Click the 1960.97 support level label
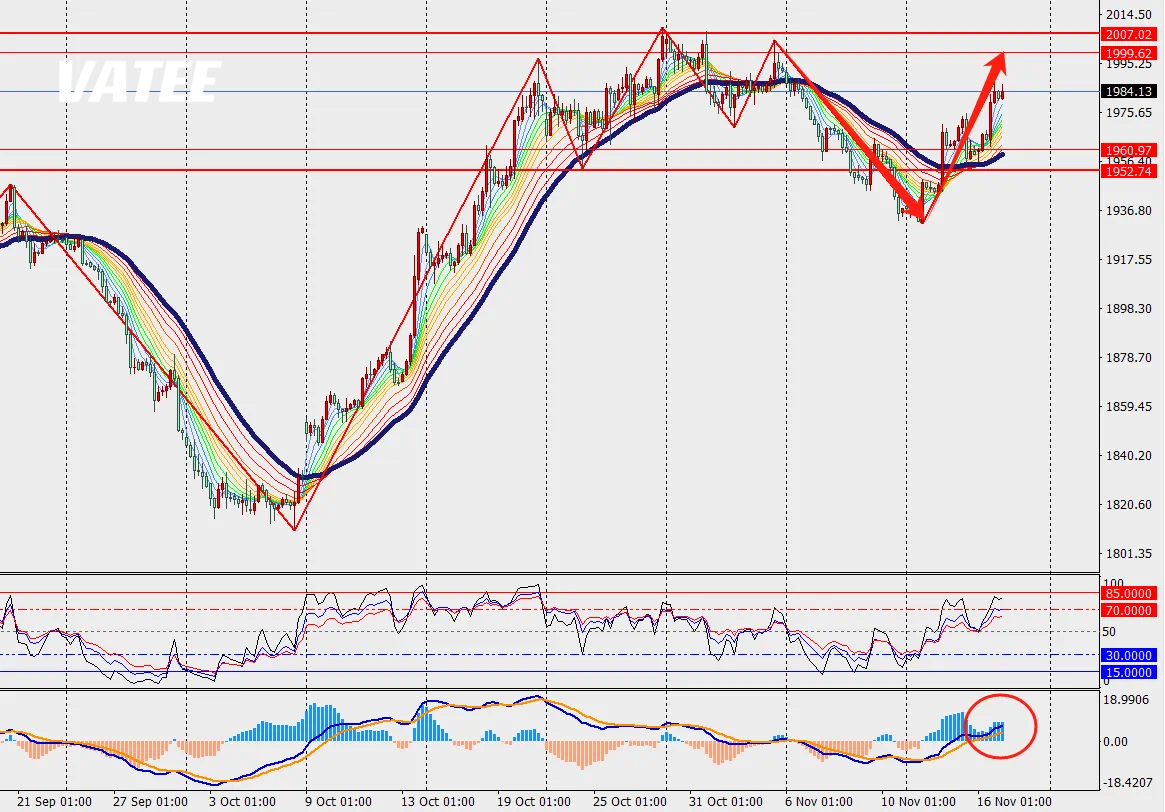 (x=1127, y=150)
